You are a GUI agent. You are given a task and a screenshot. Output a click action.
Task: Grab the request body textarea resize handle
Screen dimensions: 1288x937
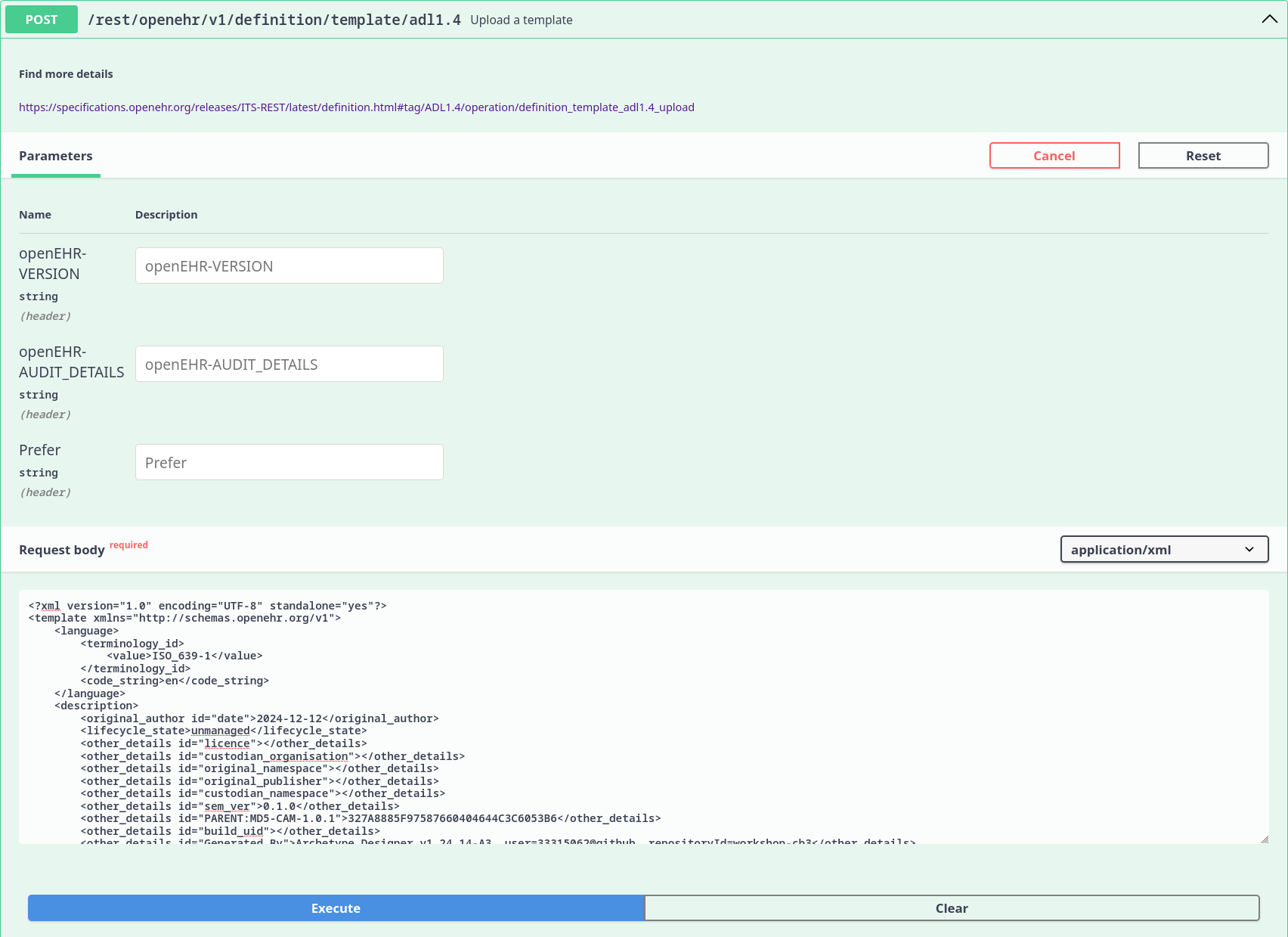pos(1264,839)
